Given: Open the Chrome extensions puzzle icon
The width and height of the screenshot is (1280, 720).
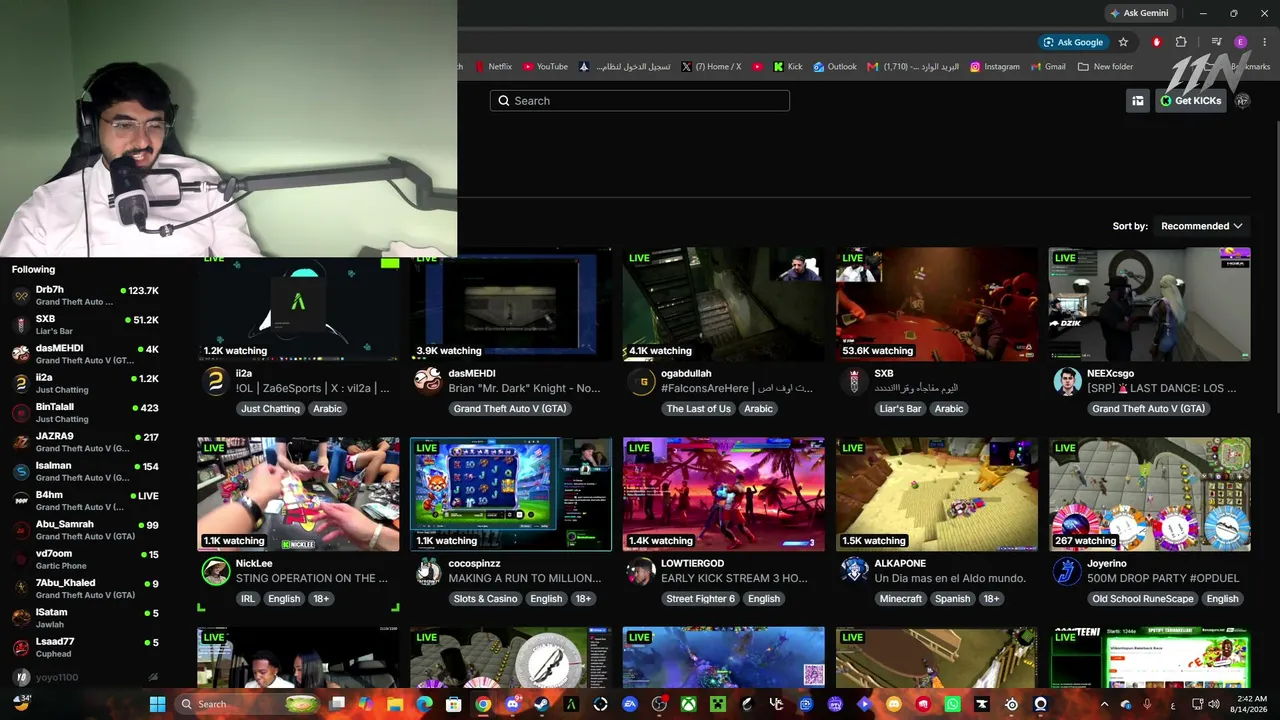Looking at the screenshot, I should pos(1181,42).
